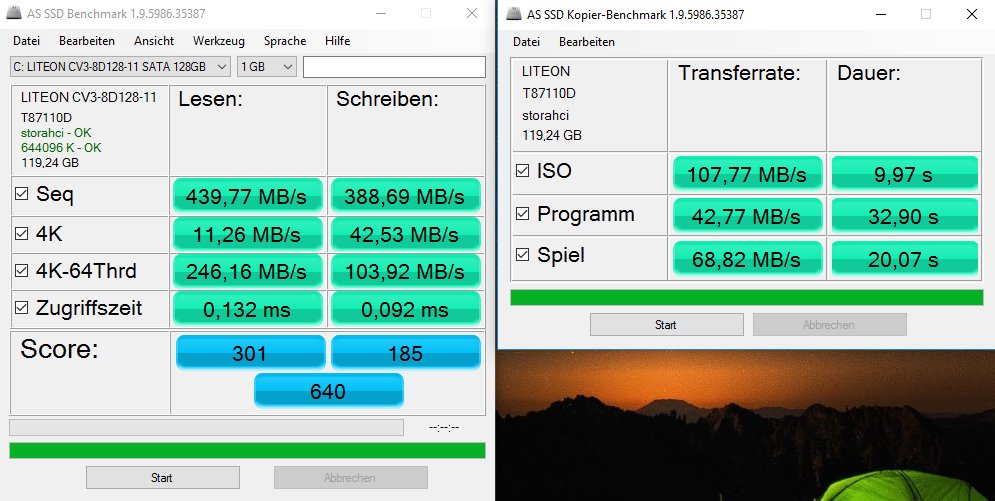
Task: Click the 119,24 GB text in Kopier-Benchmark
Action: point(551,135)
